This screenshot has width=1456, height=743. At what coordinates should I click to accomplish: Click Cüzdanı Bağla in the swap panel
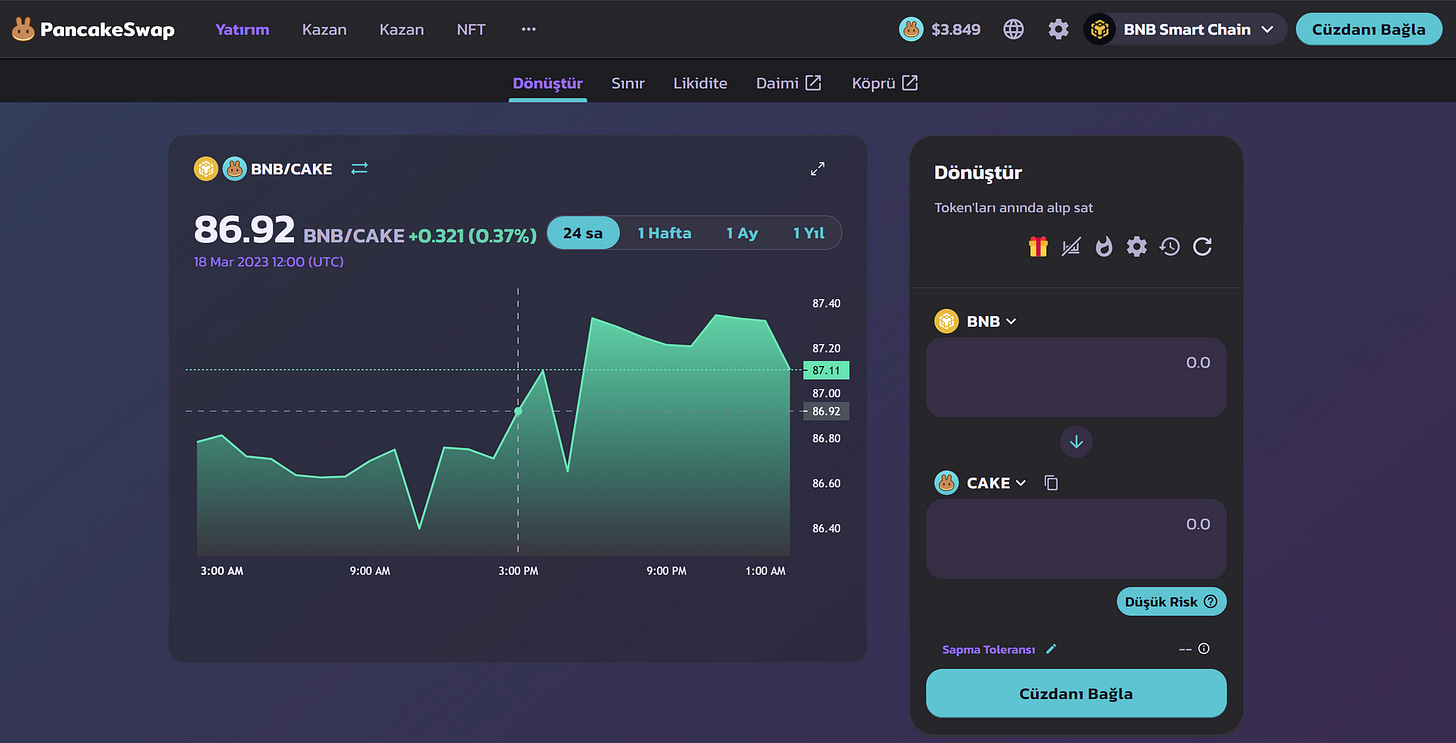(x=1076, y=693)
